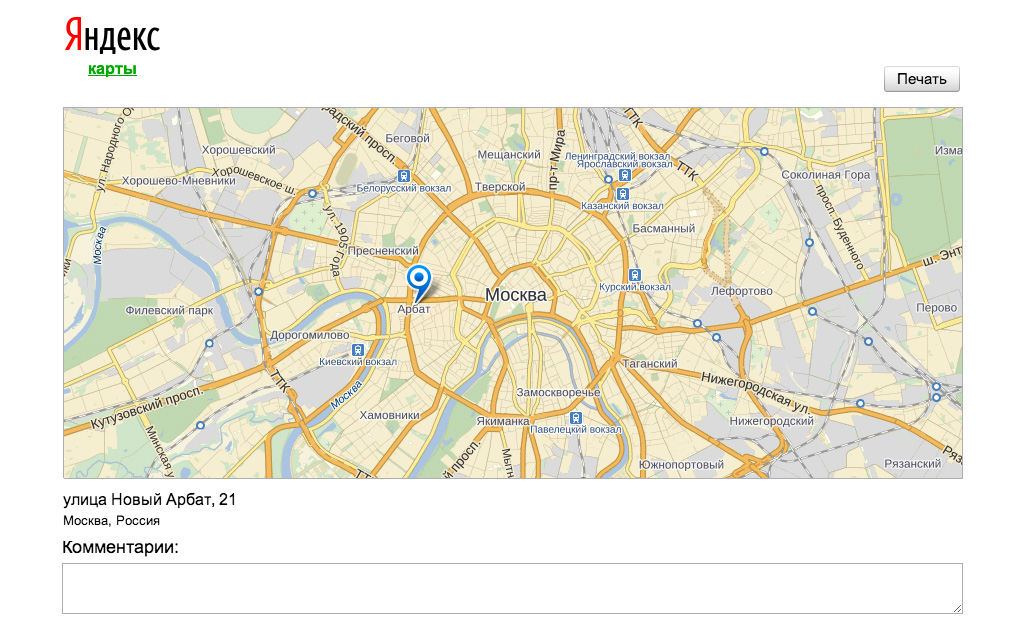Click the blue station circle near Соколиная Гора
Image resolution: width=1024 pixels, height=621 pixels.
(x=764, y=152)
